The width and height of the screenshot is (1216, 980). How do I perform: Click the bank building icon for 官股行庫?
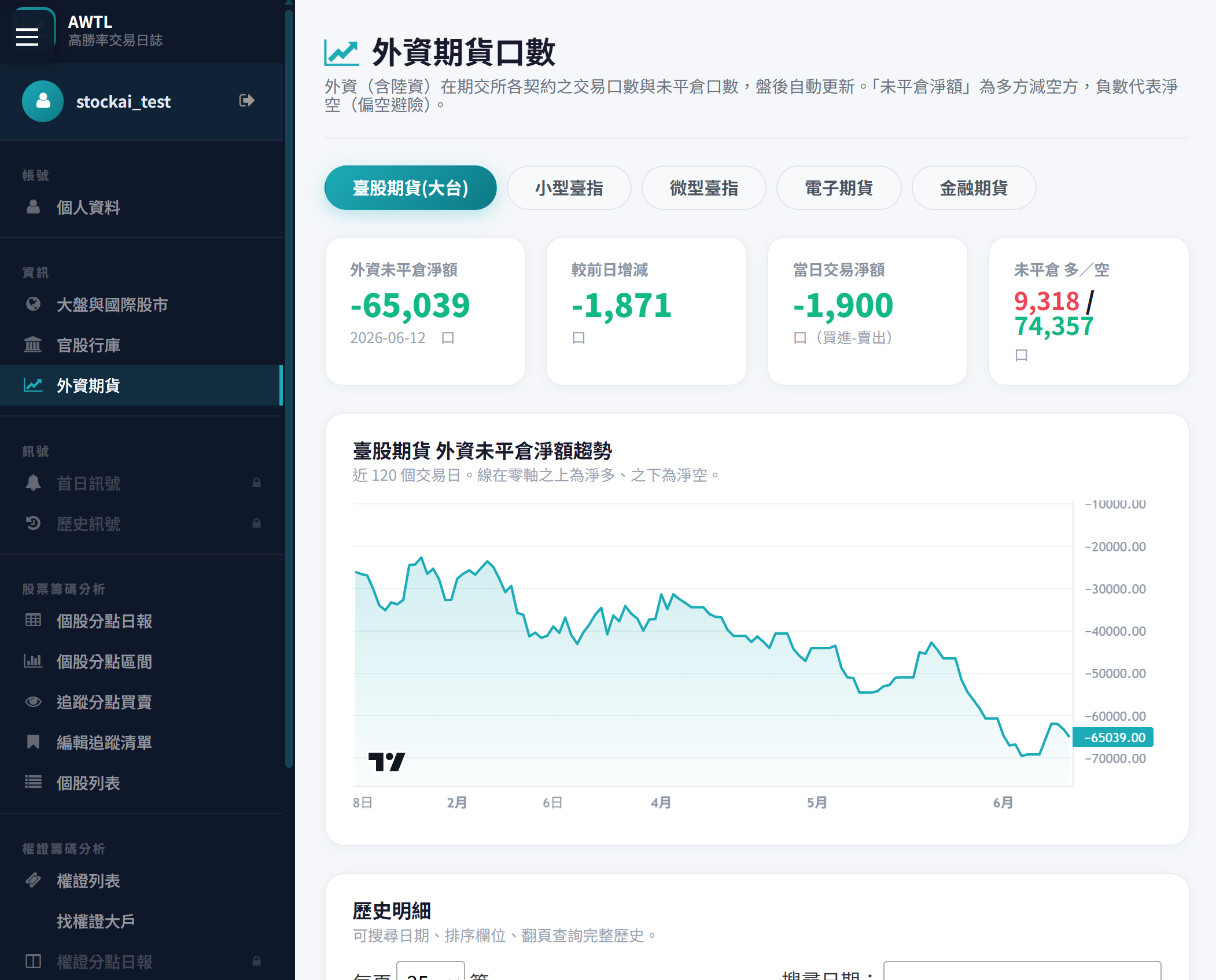tap(33, 345)
